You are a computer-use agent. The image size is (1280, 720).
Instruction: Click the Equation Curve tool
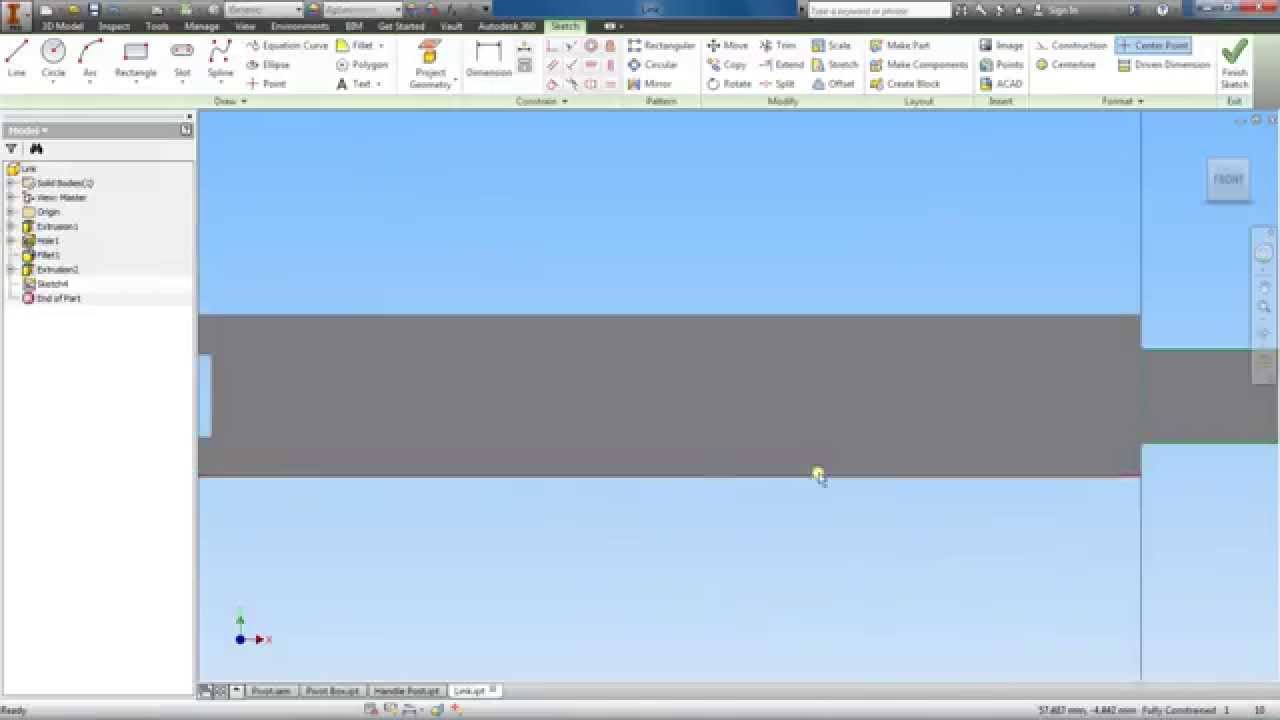[287, 46]
